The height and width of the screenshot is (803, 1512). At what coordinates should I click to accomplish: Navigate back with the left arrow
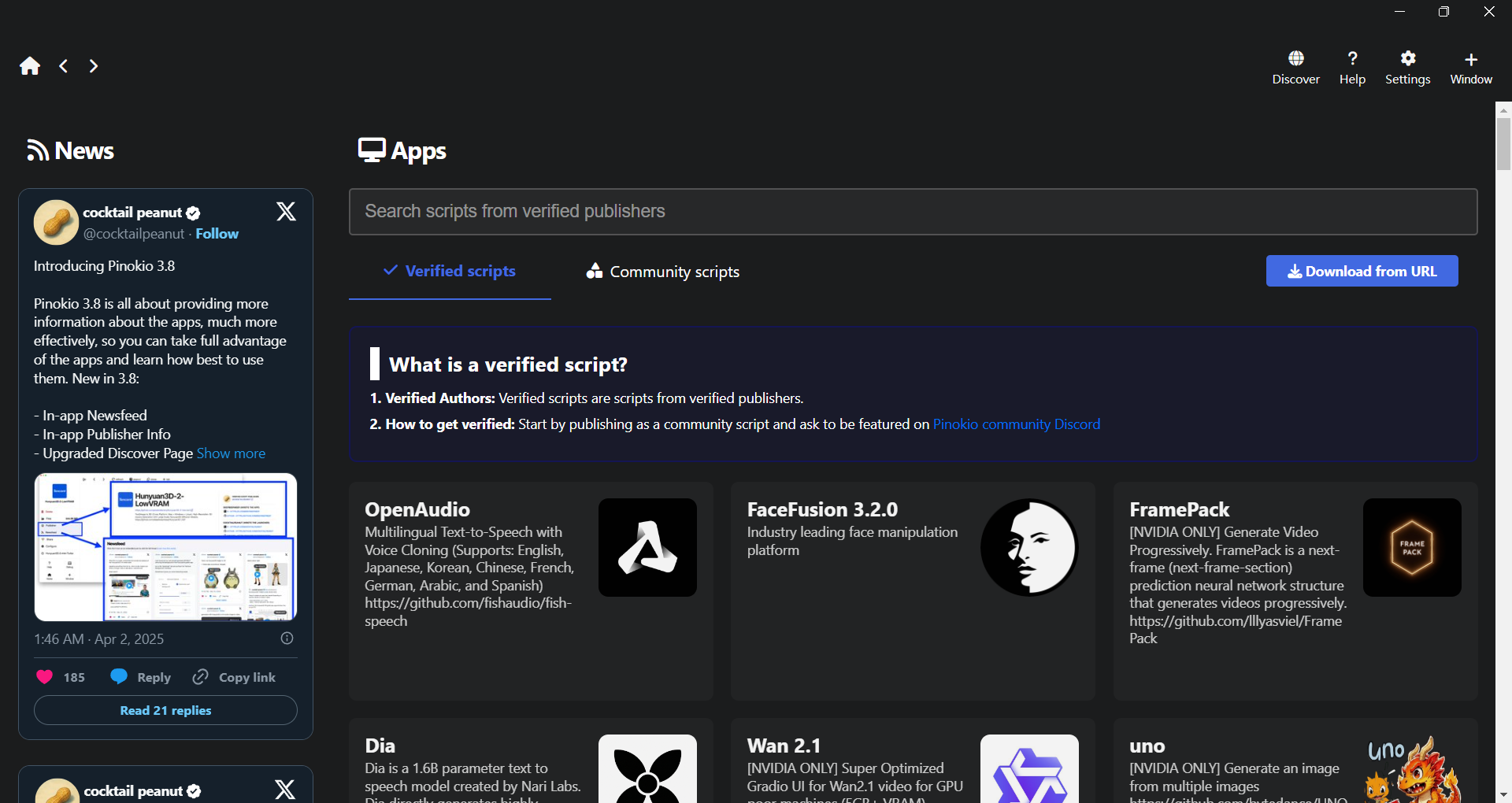(64, 66)
